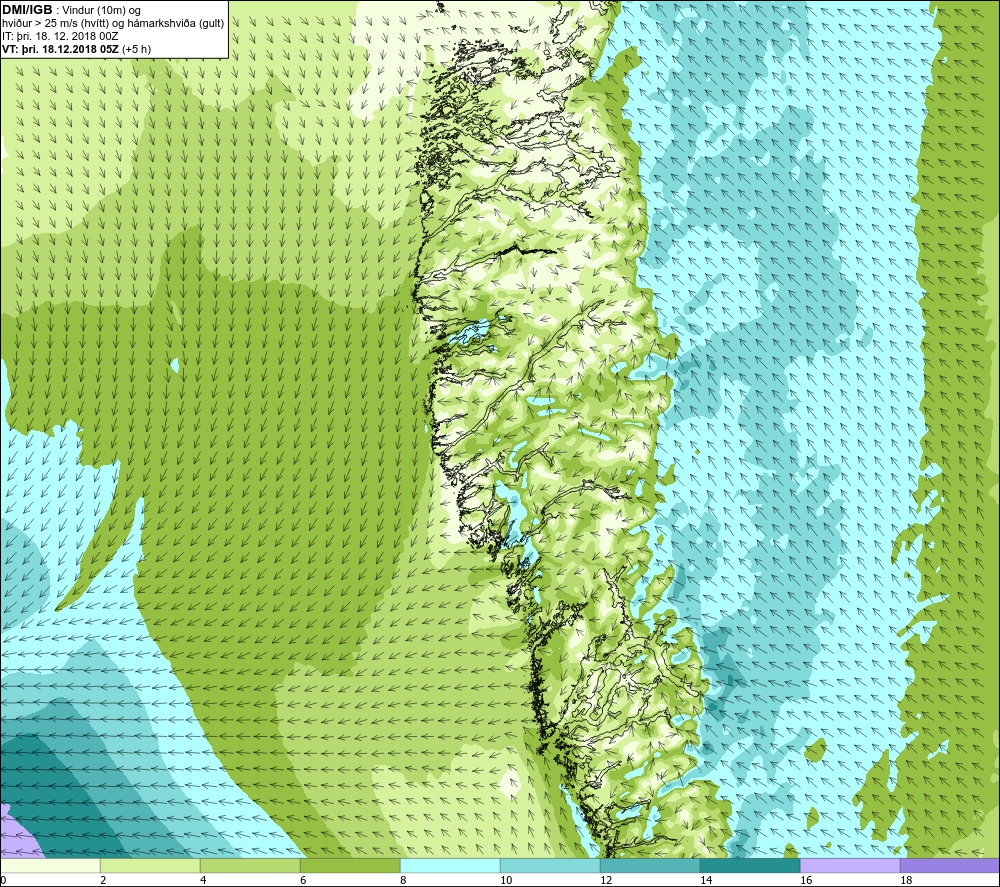1000x887 pixels.
Task: Click the 6-8 m/s dark green legend swatch
Action: (350, 865)
